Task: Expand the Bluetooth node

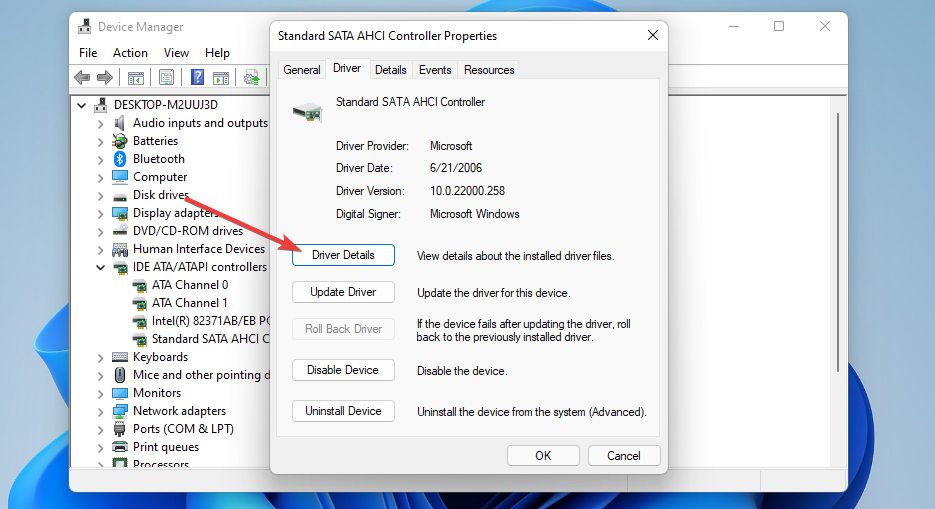Action: click(x=100, y=160)
